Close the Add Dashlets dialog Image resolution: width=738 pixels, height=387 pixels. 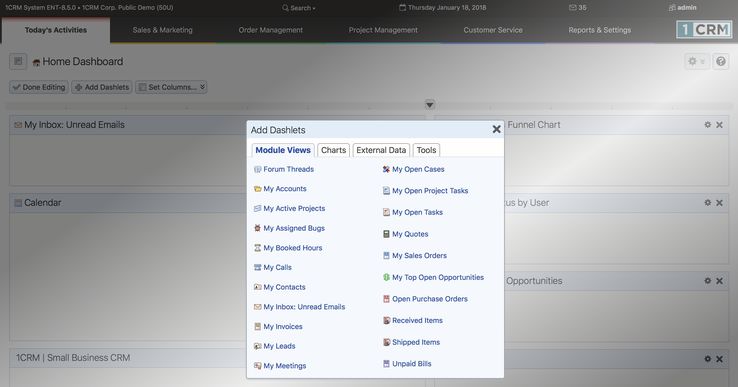[496, 129]
